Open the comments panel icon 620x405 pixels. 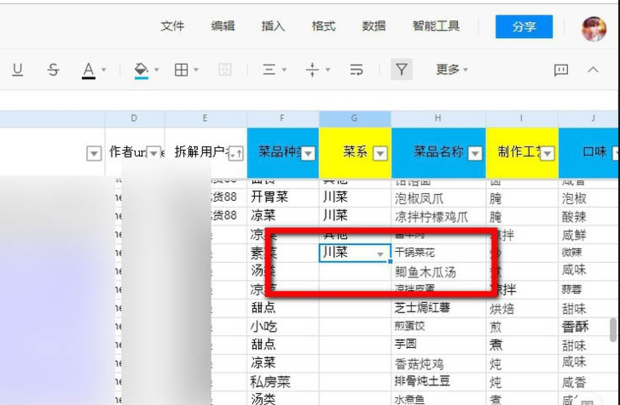561,70
